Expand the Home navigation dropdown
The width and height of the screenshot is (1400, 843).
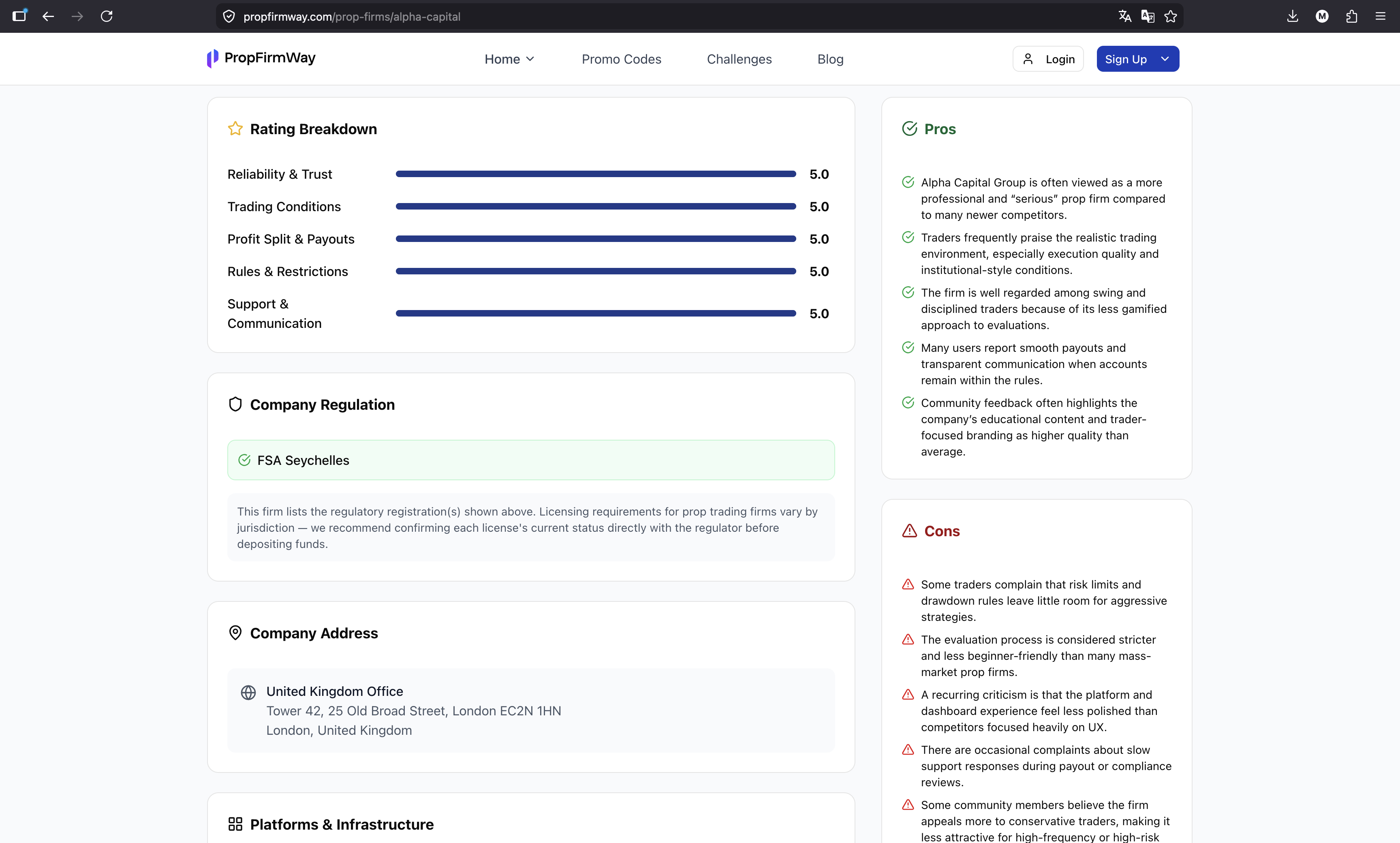coord(509,59)
